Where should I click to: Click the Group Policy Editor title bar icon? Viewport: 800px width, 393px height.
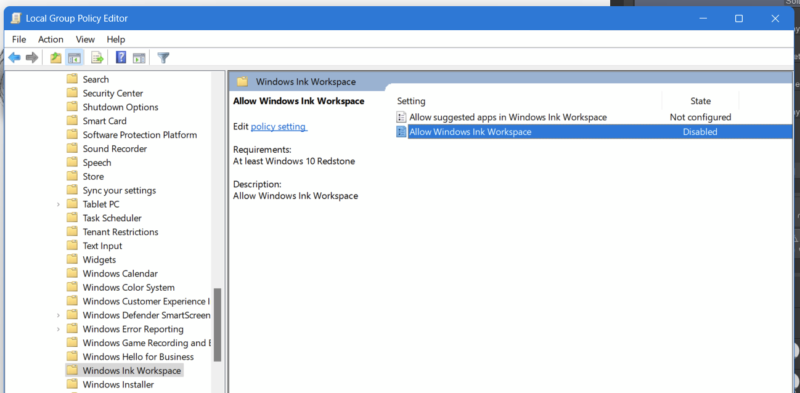coord(16,18)
